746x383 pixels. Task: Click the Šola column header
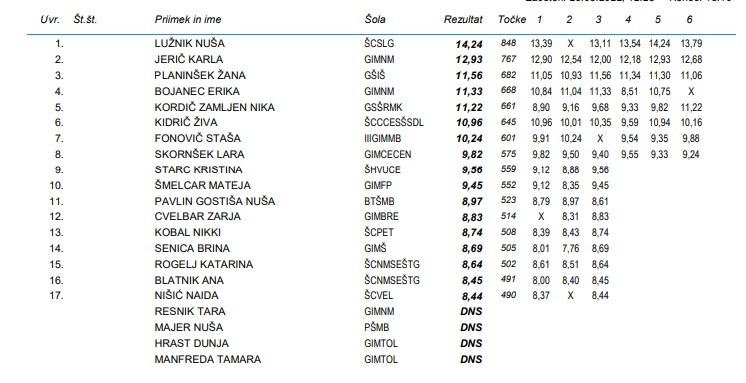click(x=375, y=20)
